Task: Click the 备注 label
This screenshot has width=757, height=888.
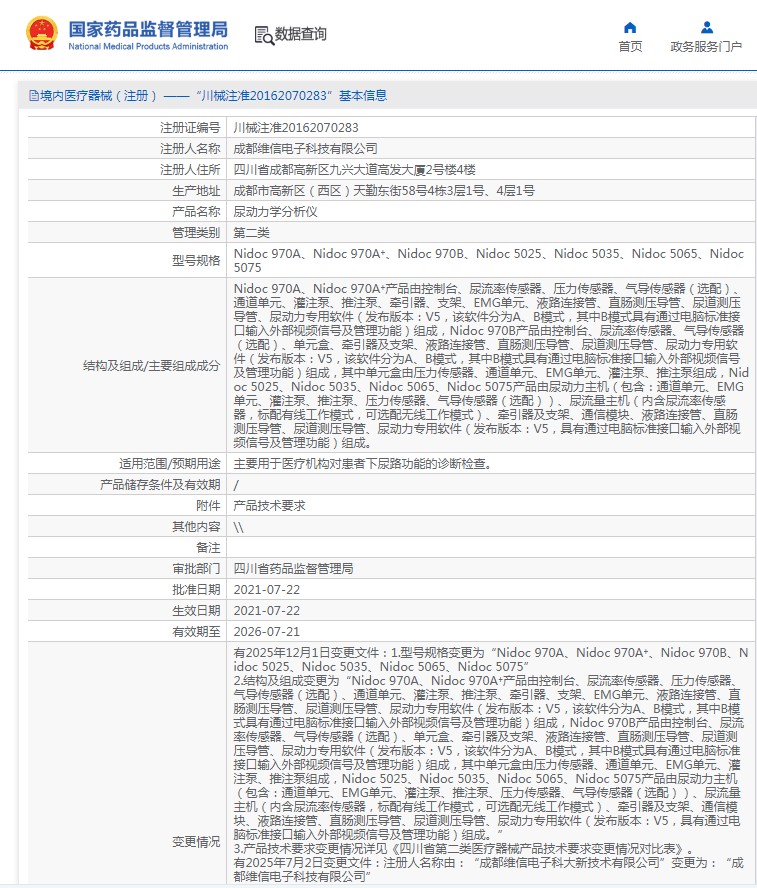Action: 208,548
